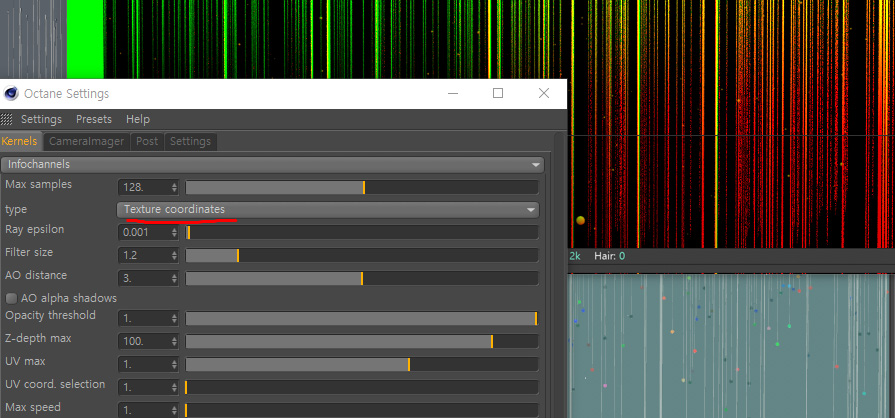Click the Opacity threshold value field

pyautogui.click(x=144, y=319)
